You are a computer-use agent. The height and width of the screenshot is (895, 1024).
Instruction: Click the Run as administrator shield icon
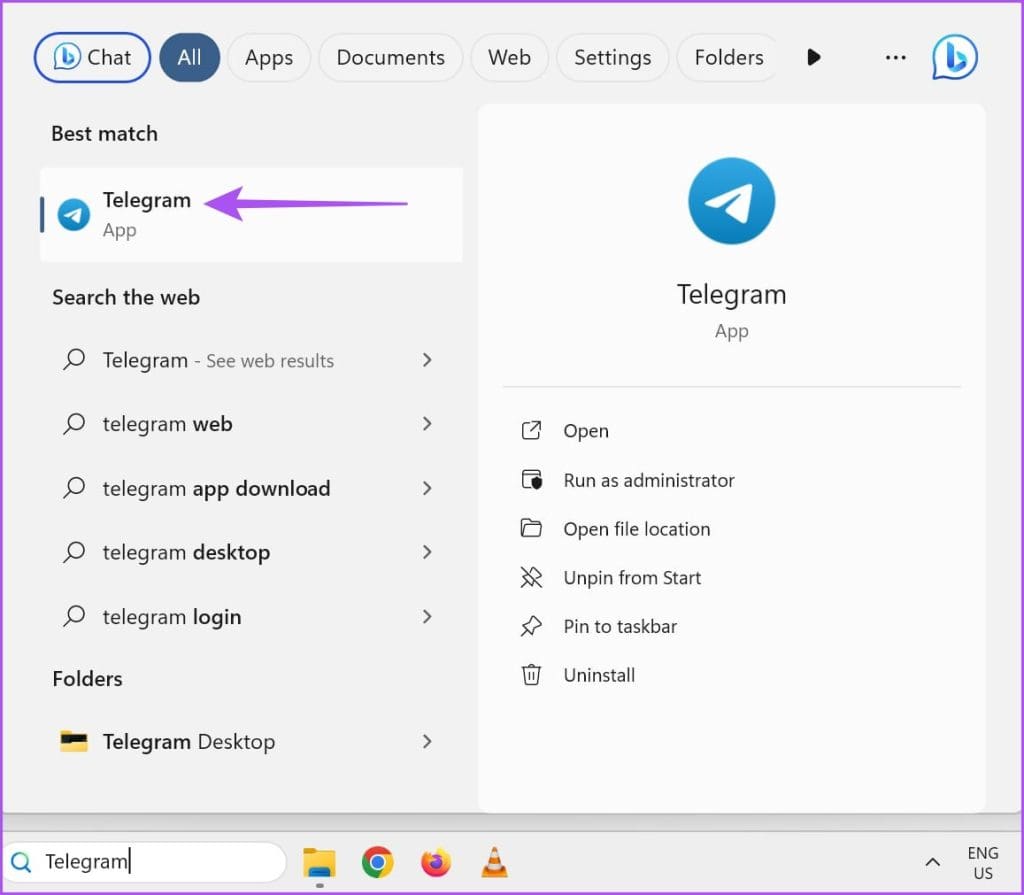532,480
